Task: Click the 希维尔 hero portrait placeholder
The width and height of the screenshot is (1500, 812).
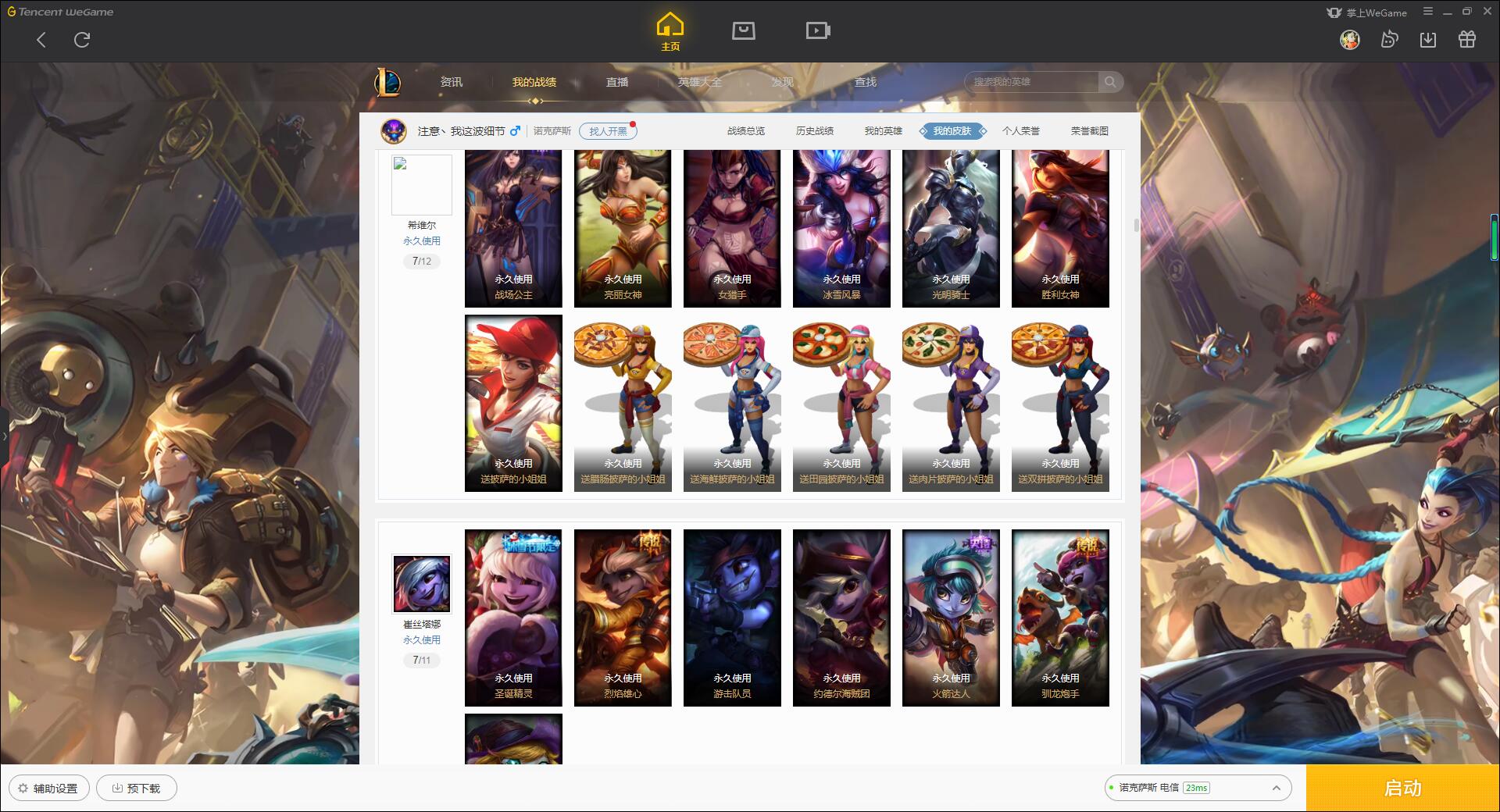Action: (422, 184)
